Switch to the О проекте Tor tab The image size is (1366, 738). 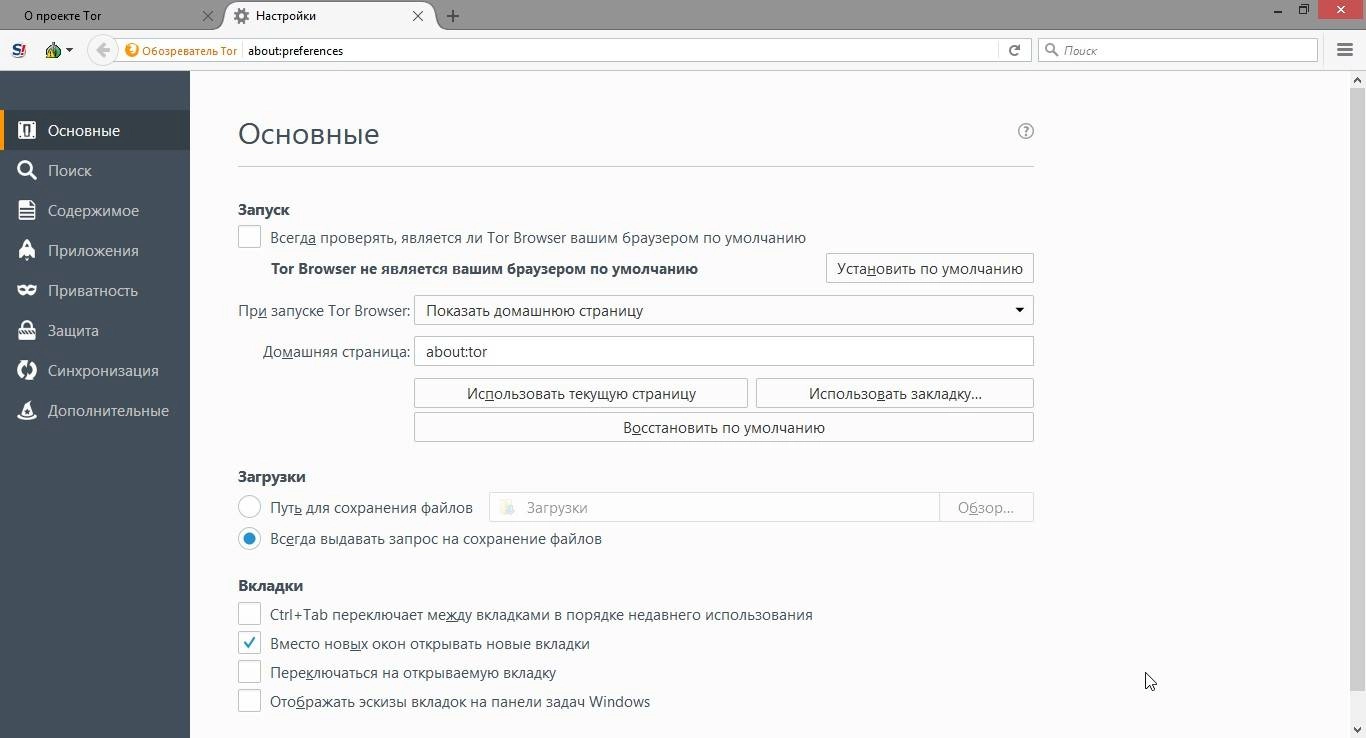coord(109,16)
